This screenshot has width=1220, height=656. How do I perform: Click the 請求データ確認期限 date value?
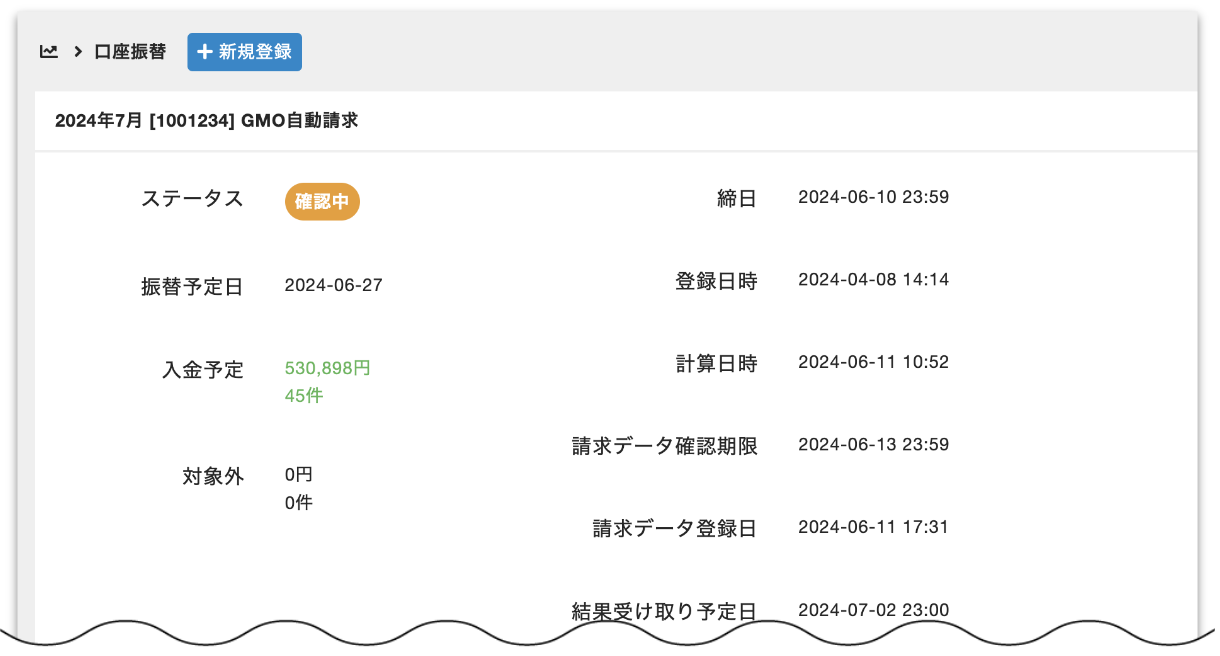[873, 444]
